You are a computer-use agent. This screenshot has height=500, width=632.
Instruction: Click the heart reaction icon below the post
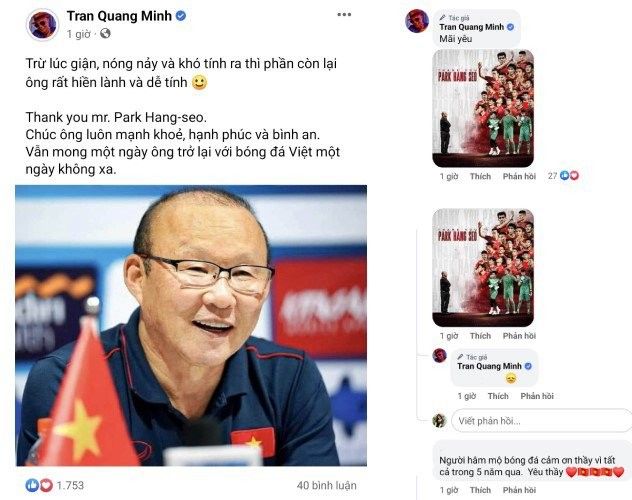[46, 485]
